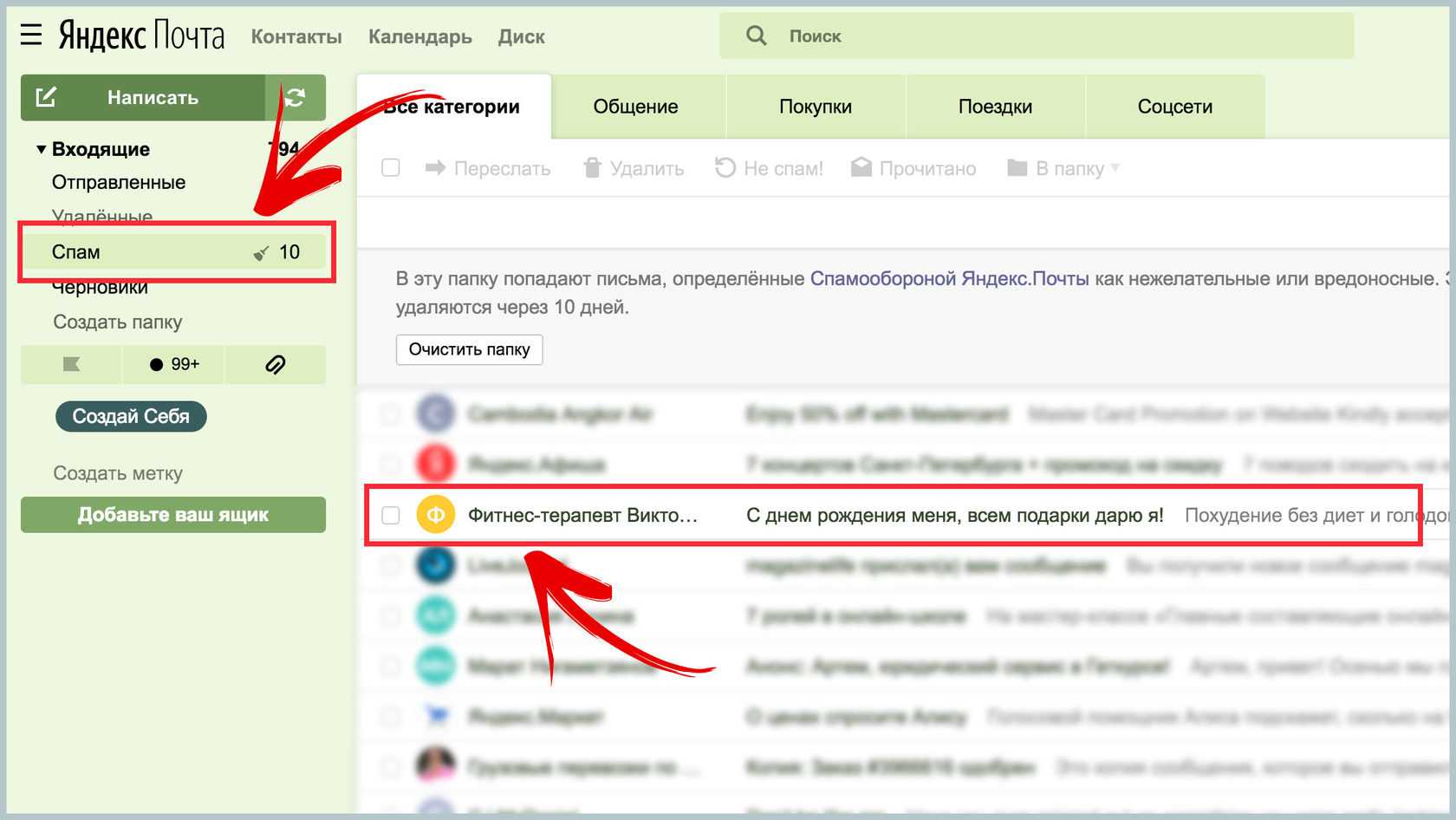
Task: Switch to the Все категории tab
Action: coord(454,107)
